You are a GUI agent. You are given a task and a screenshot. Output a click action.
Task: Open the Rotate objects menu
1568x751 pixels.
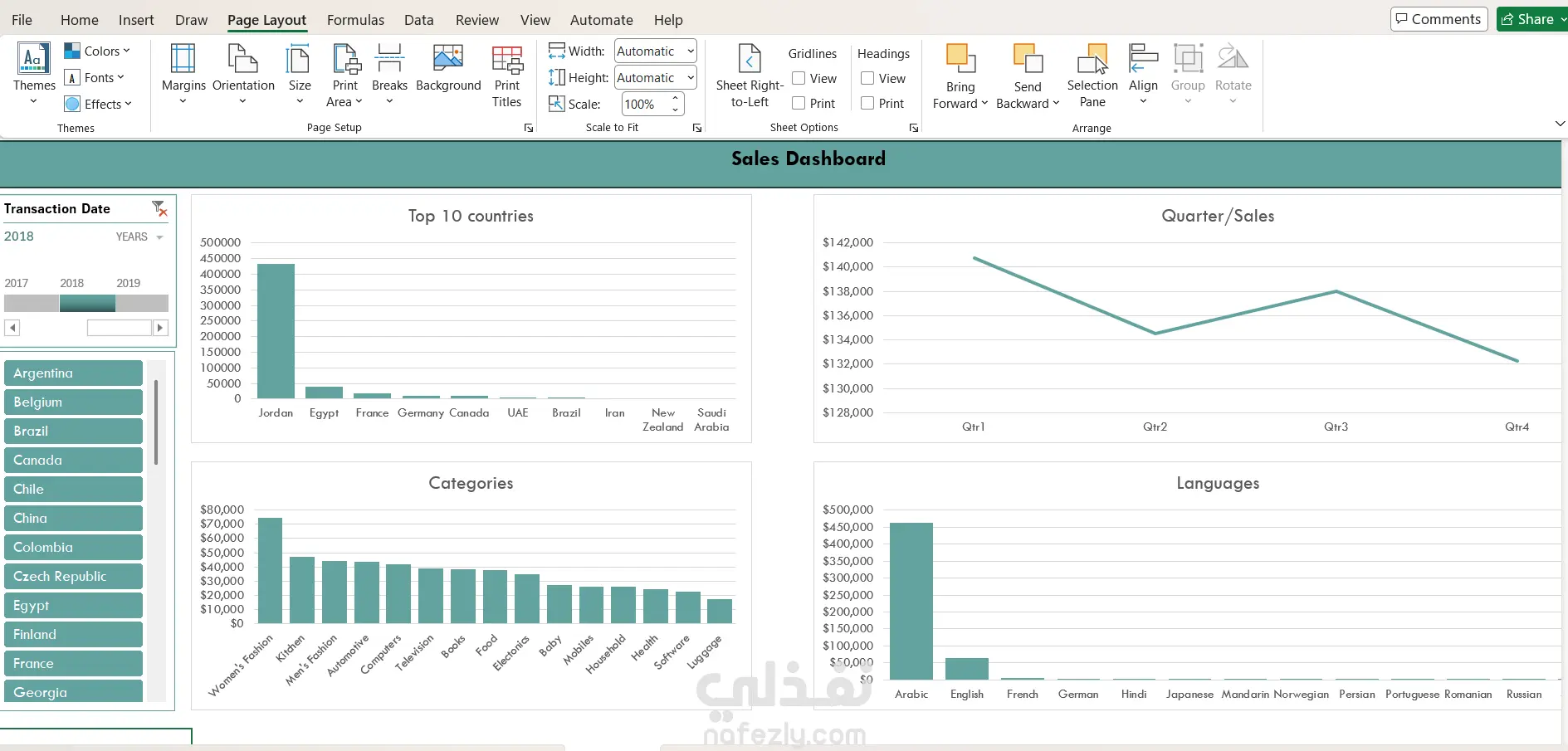click(1233, 75)
